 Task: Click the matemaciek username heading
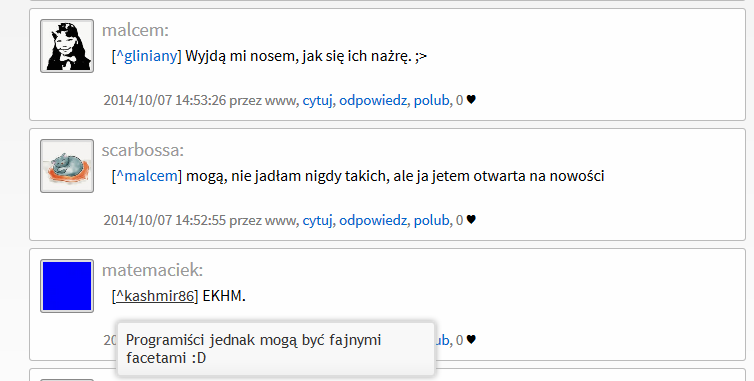[x=152, y=270]
